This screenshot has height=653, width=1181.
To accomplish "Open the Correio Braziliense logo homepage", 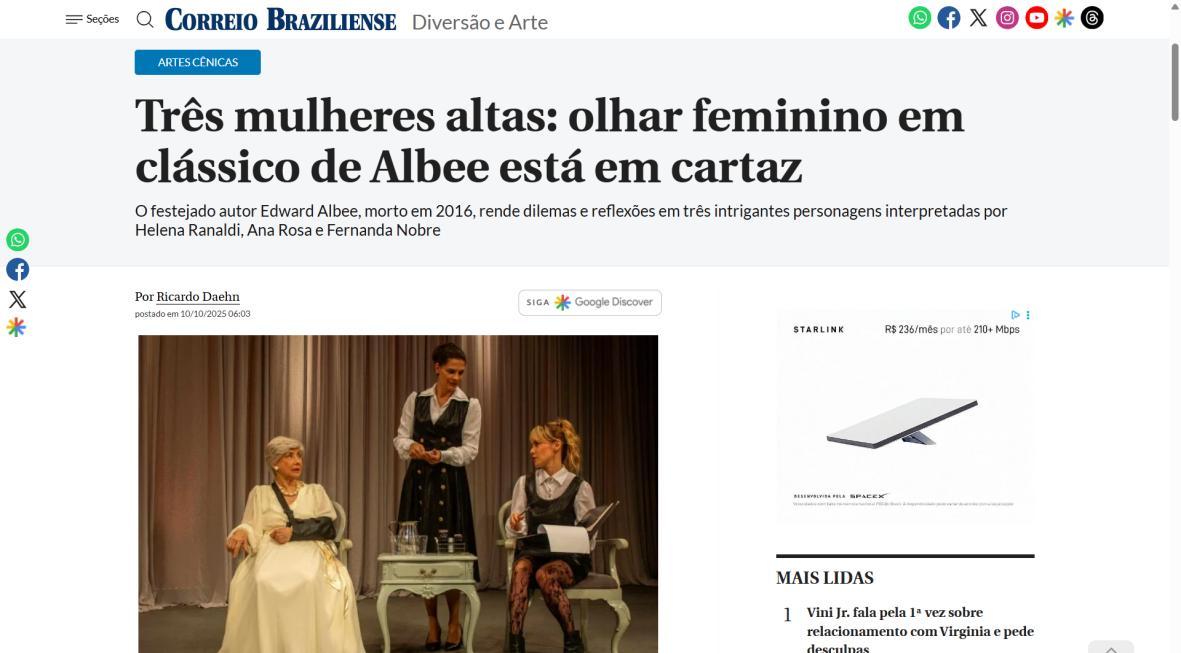I will point(280,20).
